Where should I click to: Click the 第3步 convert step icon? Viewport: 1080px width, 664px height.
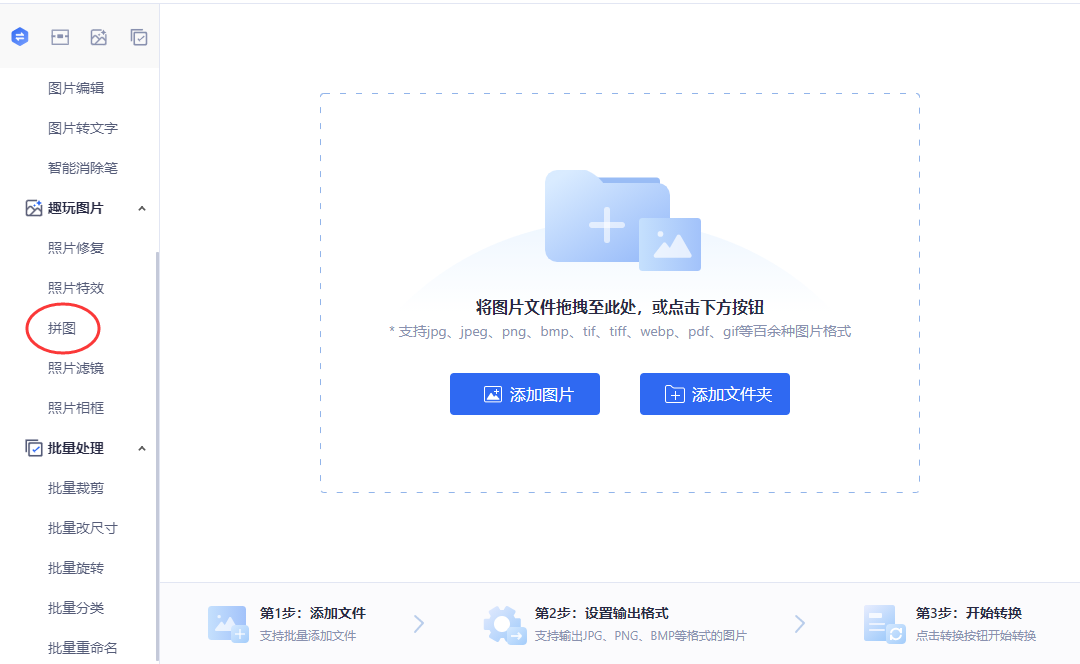(884, 624)
